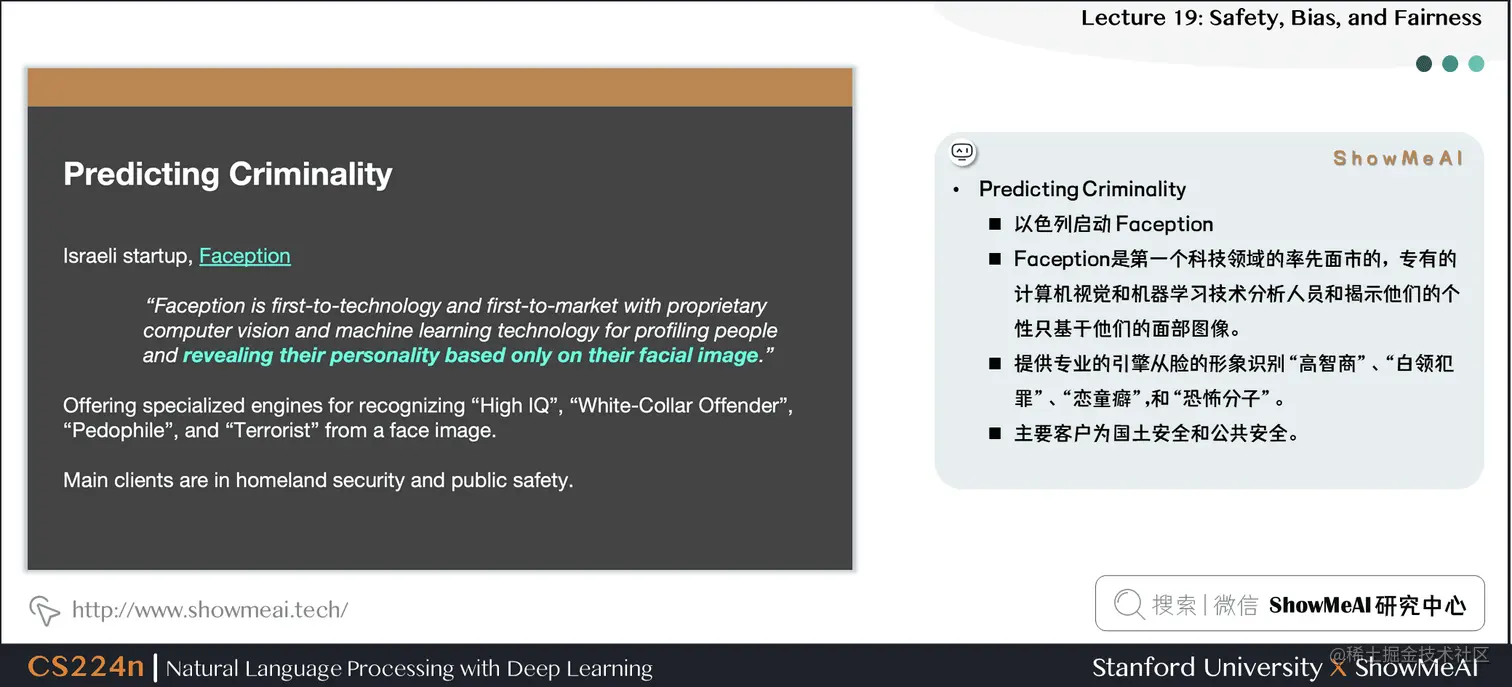Click inside the ShowMeAI研究中心 search field
The image size is (1512, 687).
[1289, 603]
